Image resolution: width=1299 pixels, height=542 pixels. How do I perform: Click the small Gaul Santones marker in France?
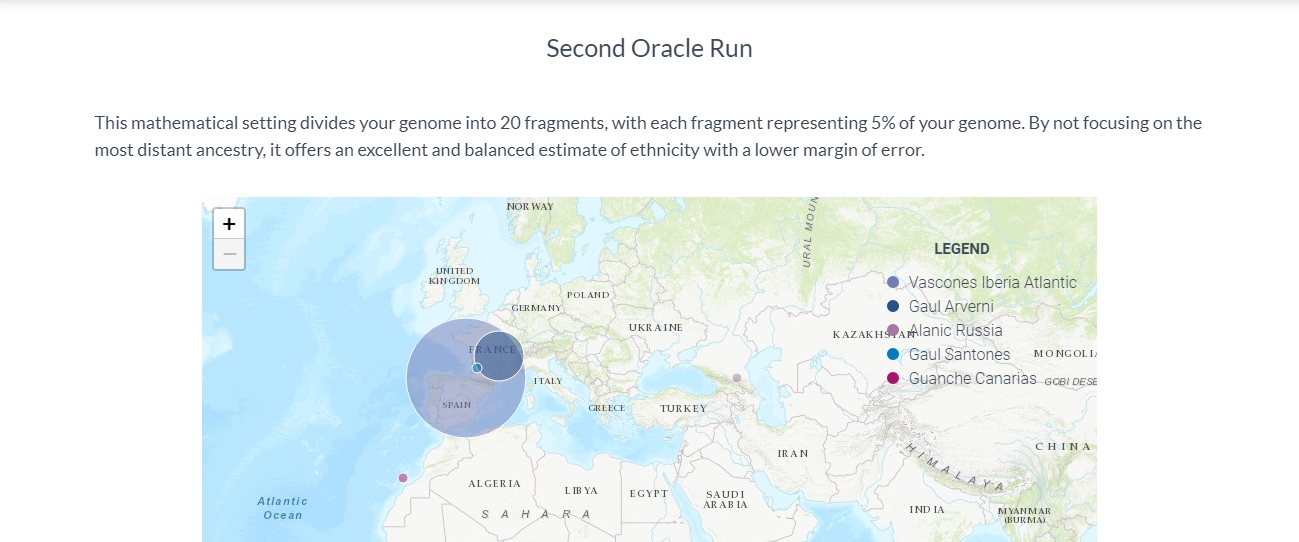(x=477, y=368)
